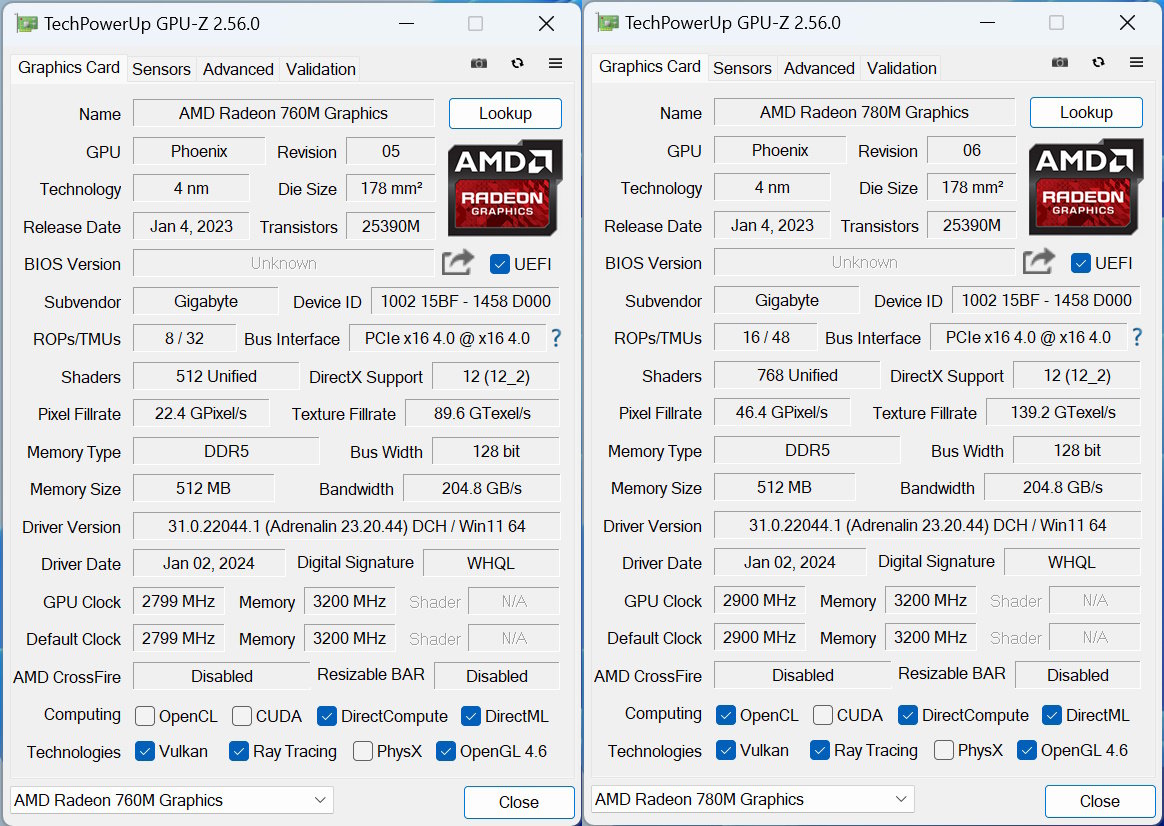Click the camera screenshot icon in GPU-Z
1164x826 pixels.
478,63
